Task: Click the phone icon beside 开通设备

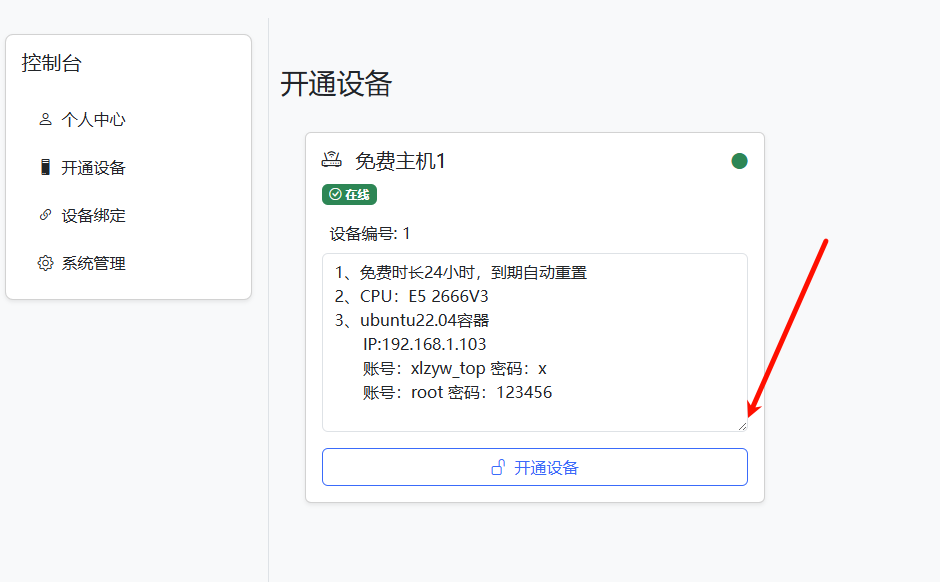Action: point(45,167)
